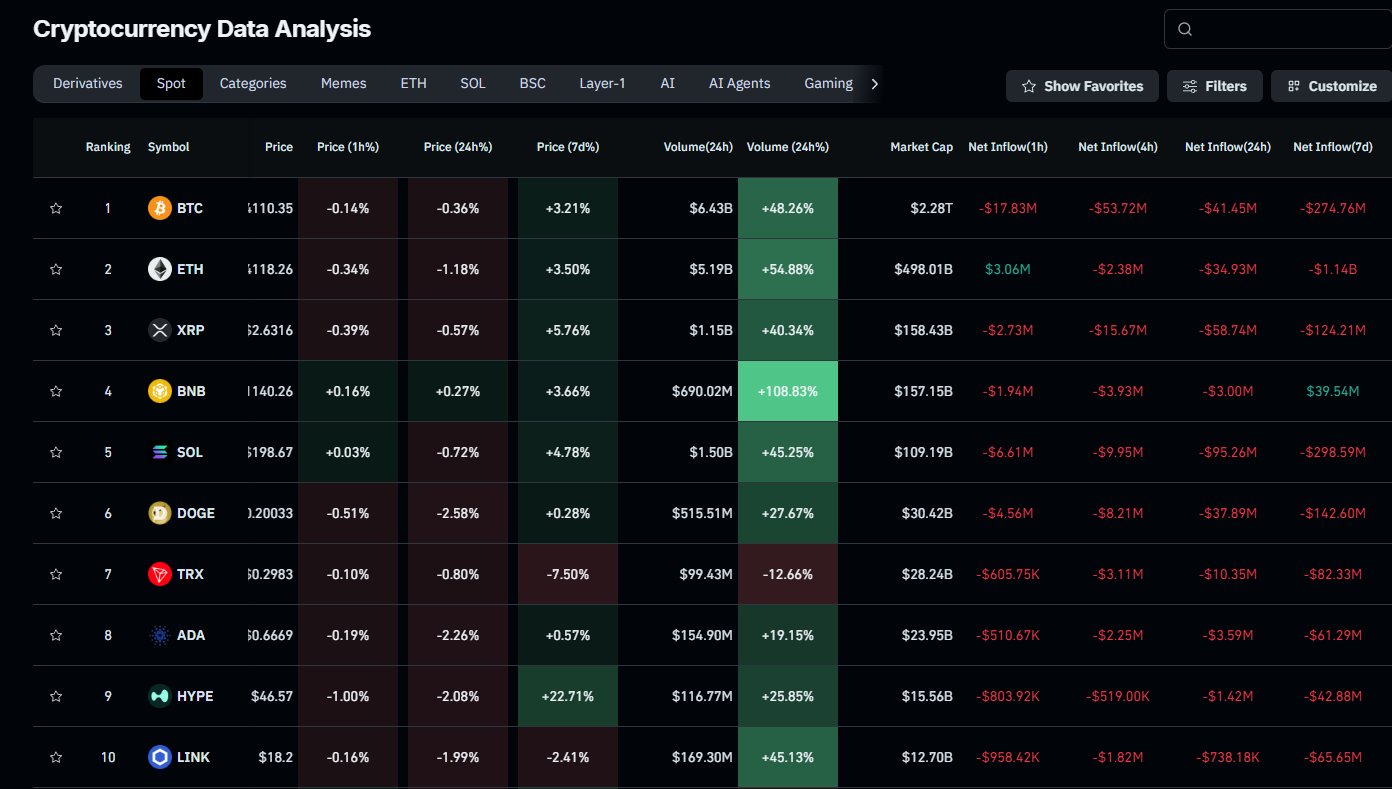
Task: Click the BNB coin logo icon
Action: 159,391
